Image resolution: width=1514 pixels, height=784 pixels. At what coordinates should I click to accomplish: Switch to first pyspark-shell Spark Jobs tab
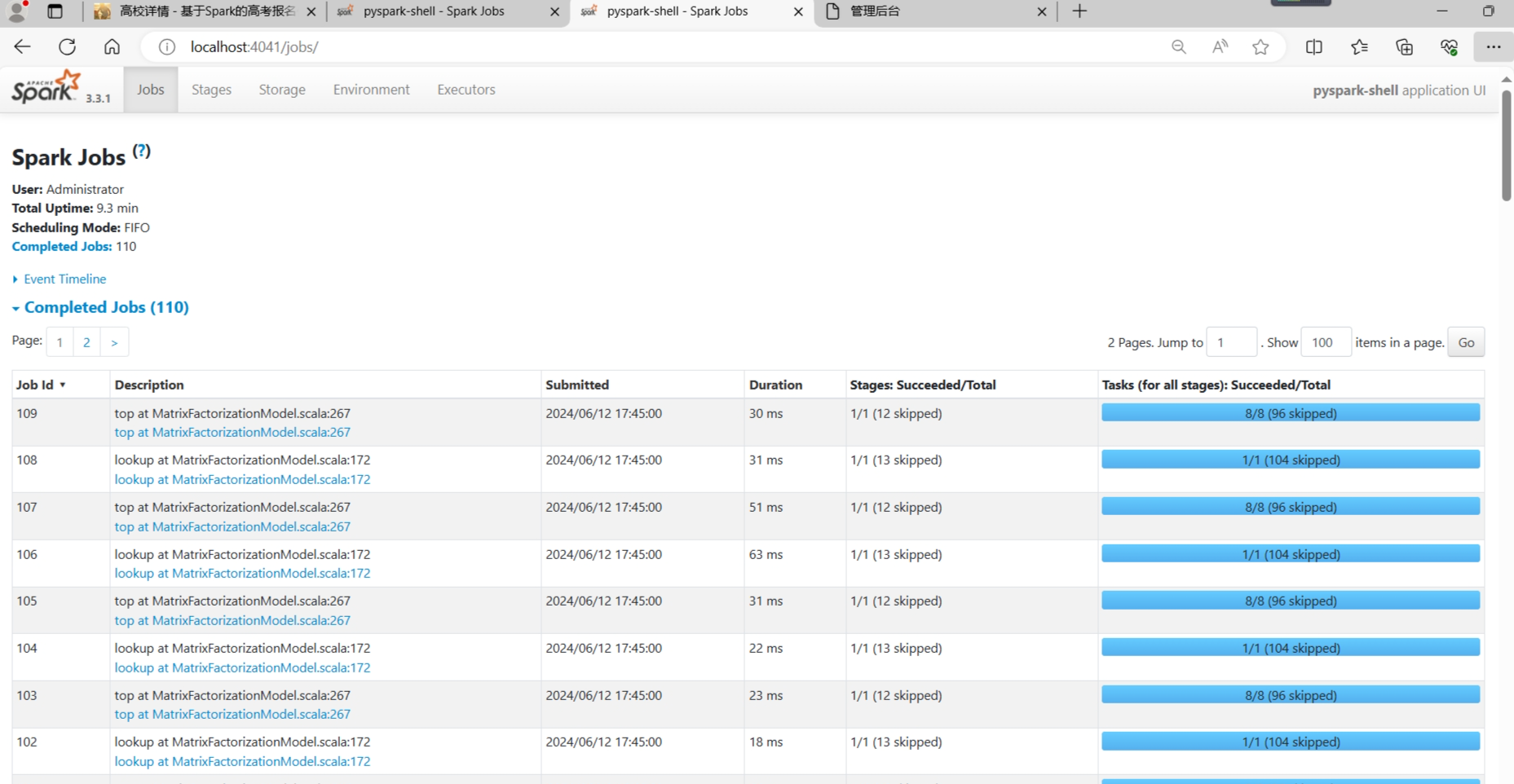[x=447, y=11]
